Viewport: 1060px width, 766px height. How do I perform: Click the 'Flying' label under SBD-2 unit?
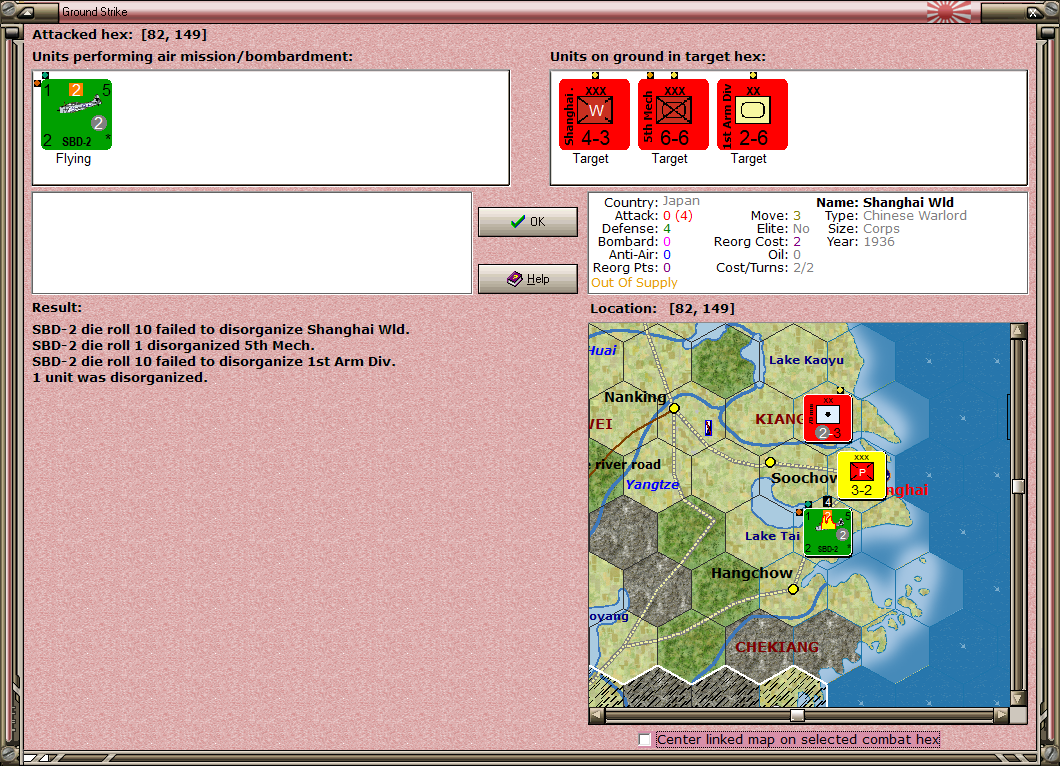point(73,159)
